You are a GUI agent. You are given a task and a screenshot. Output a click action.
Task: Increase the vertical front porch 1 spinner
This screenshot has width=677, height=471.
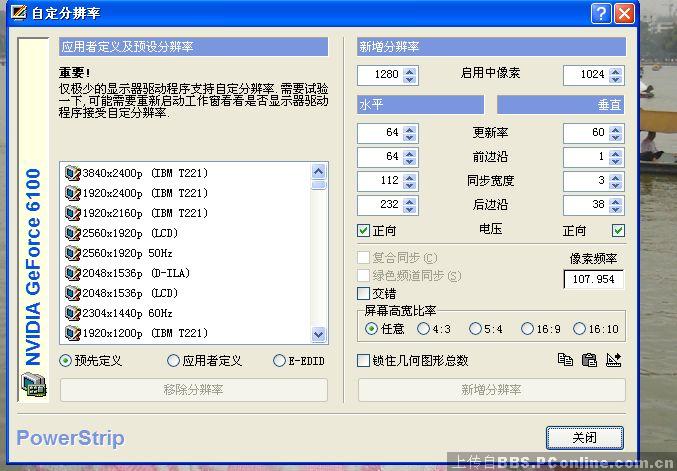(616, 153)
